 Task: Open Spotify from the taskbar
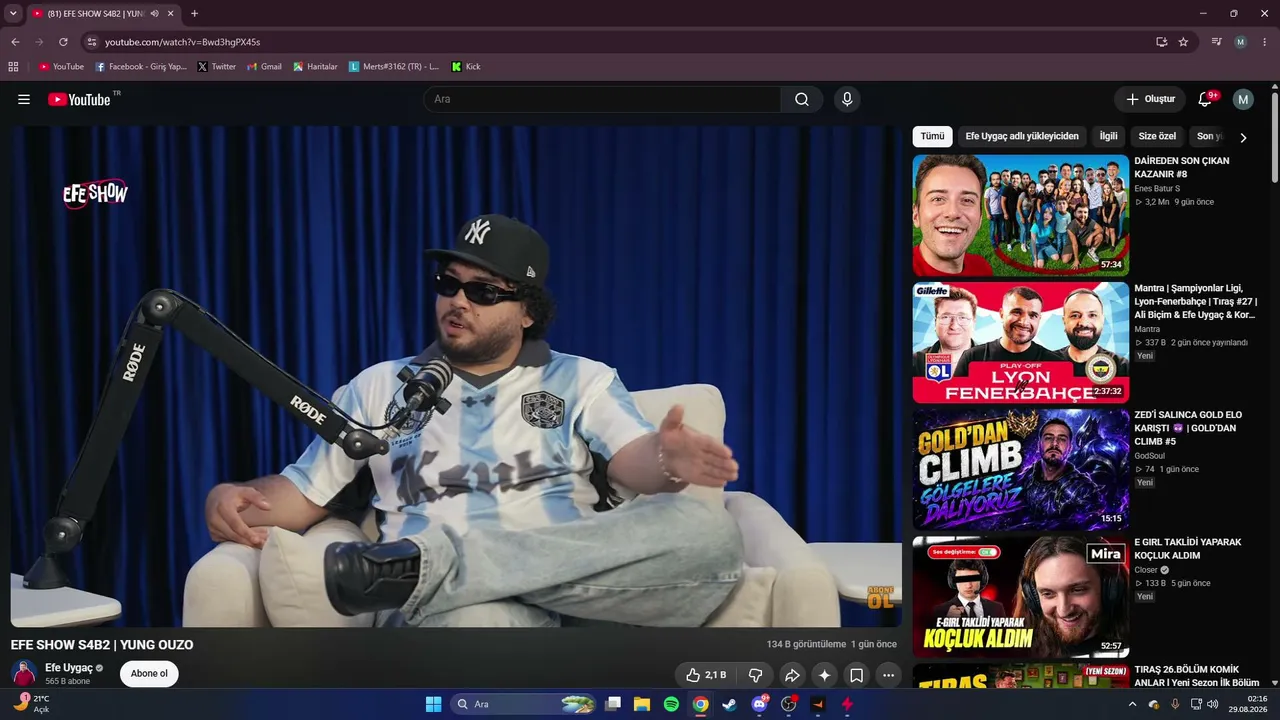click(x=671, y=704)
